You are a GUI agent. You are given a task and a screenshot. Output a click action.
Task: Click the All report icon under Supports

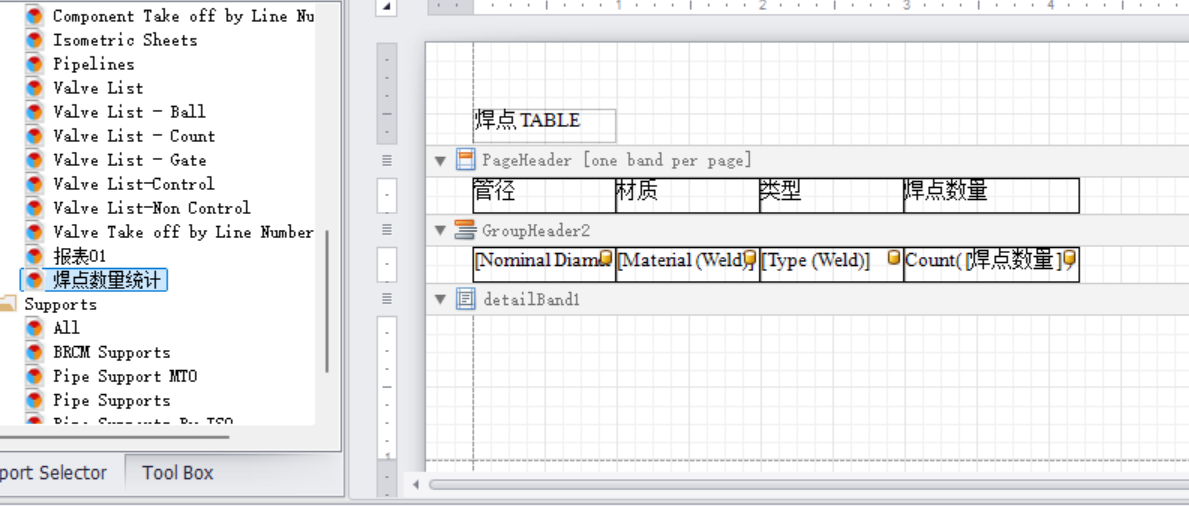point(34,328)
